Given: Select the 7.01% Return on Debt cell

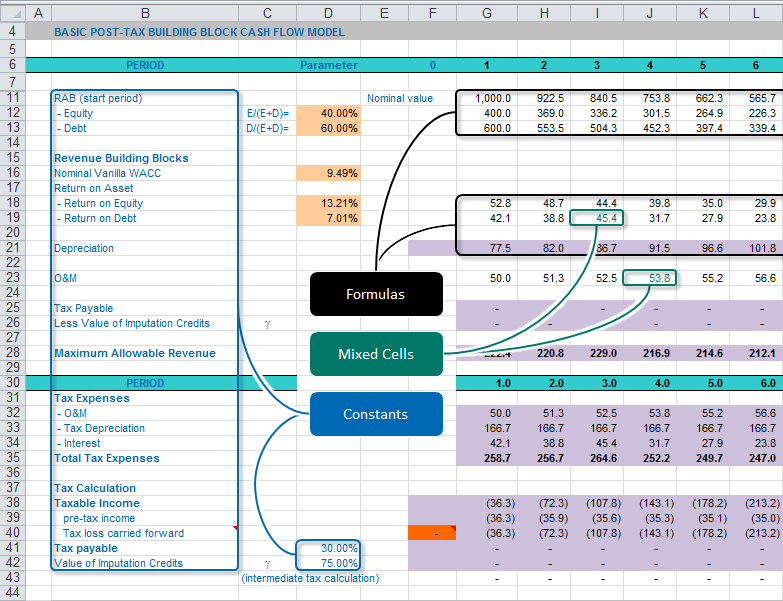Looking at the screenshot, I should tap(328, 218).
